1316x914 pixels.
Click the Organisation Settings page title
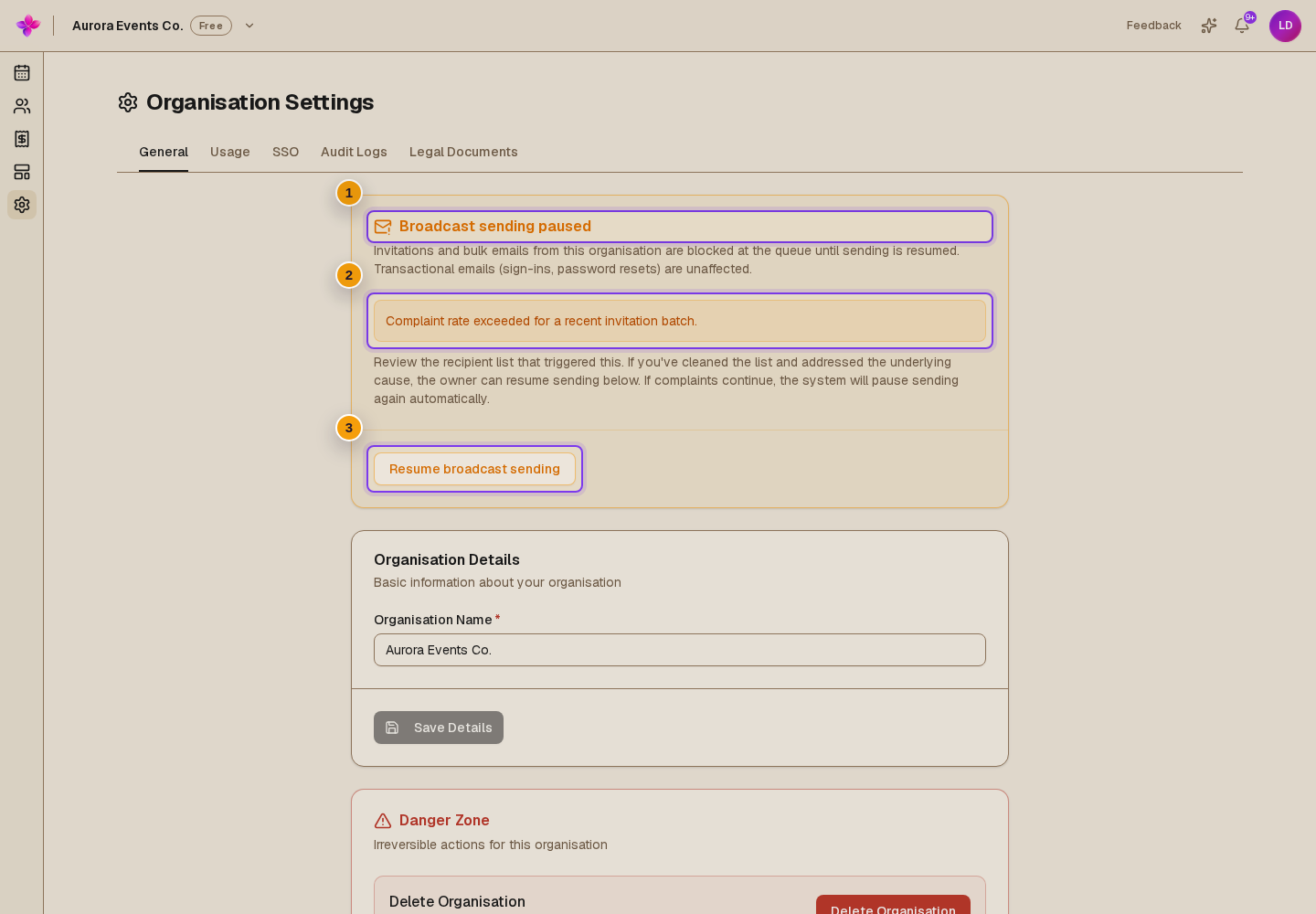point(260,102)
